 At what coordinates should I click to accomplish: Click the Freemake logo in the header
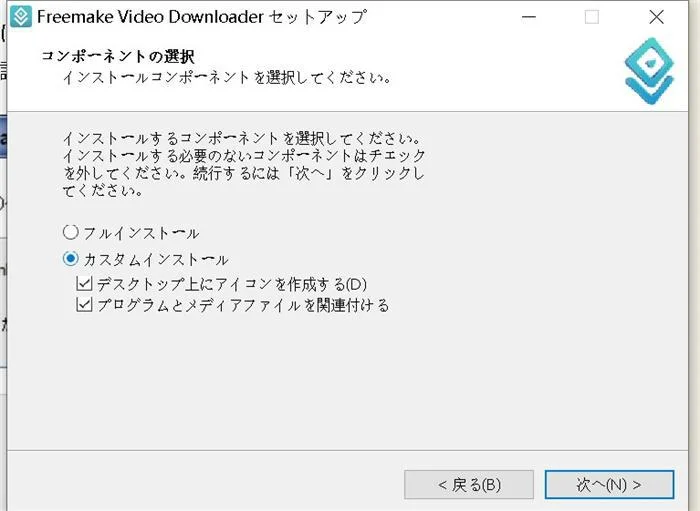pyautogui.click(x=649, y=71)
